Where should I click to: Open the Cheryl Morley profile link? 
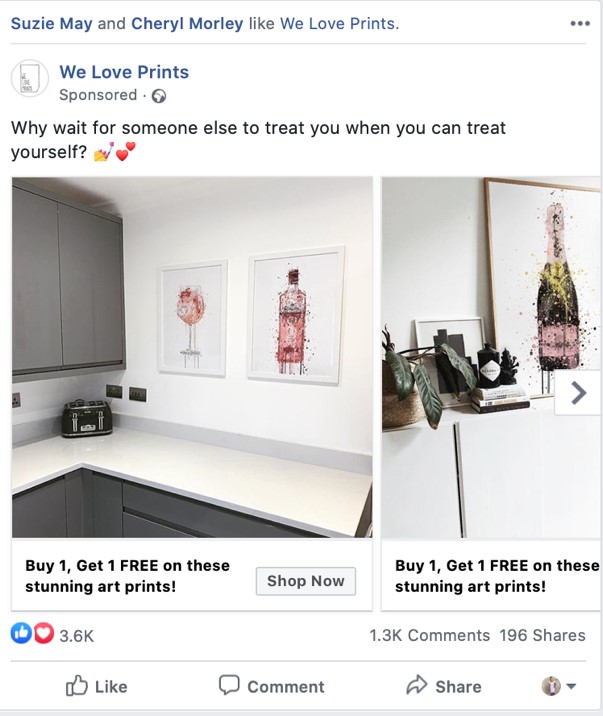[x=187, y=23]
